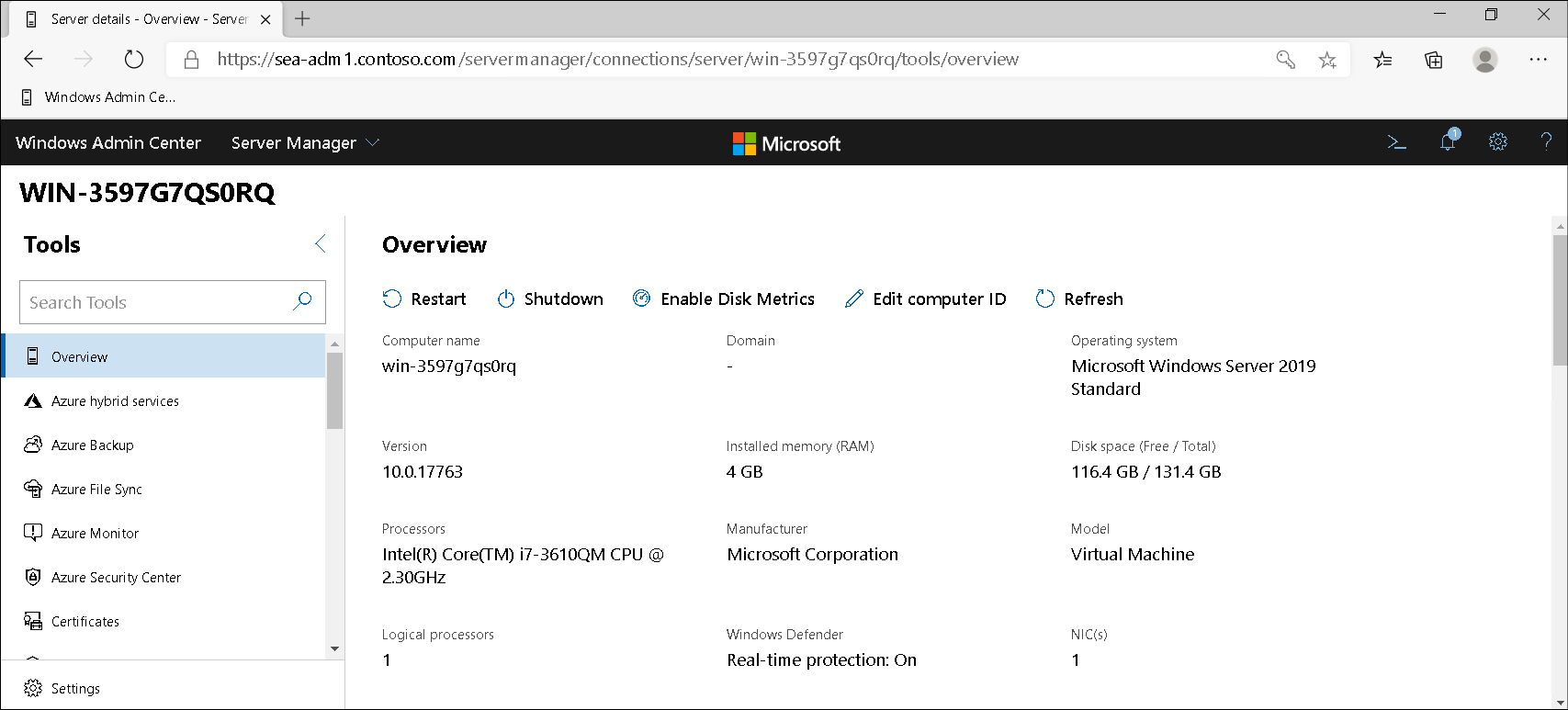This screenshot has height=710, width=1568.
Task: Open Azure hybrid services tool
Action: pos(164,400)
